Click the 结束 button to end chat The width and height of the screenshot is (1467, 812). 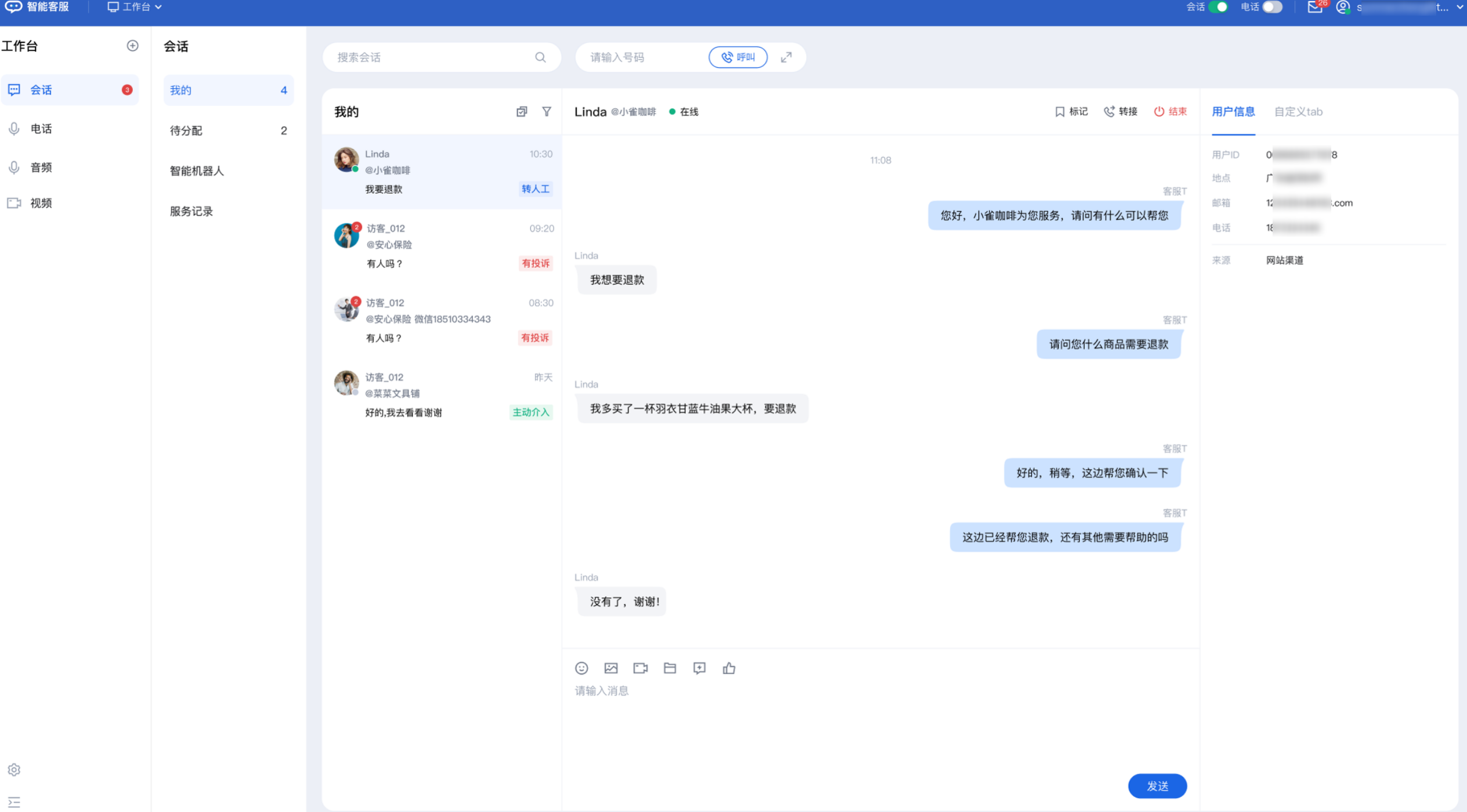tap(1170, 111)
